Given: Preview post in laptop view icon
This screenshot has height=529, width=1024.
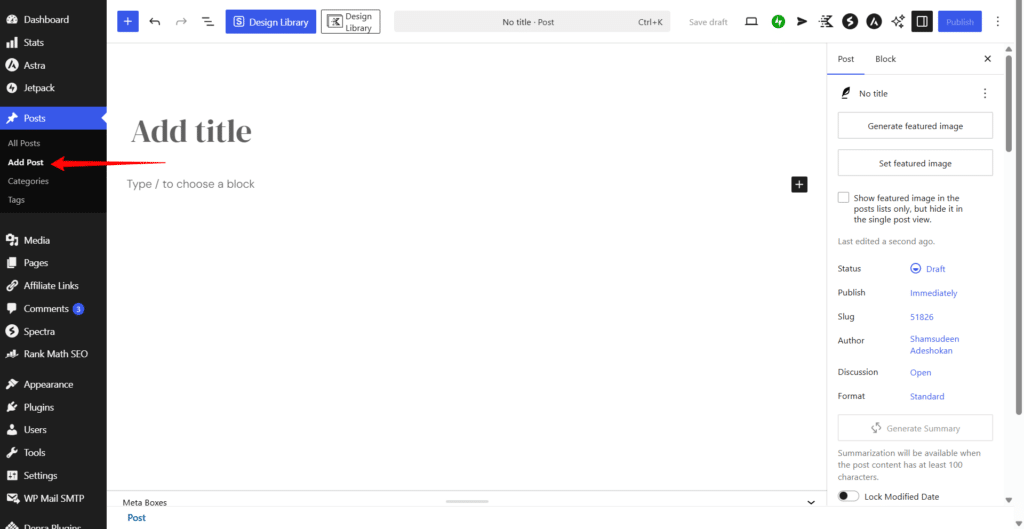Looking at the screenshot, I should tap(751, 22).
